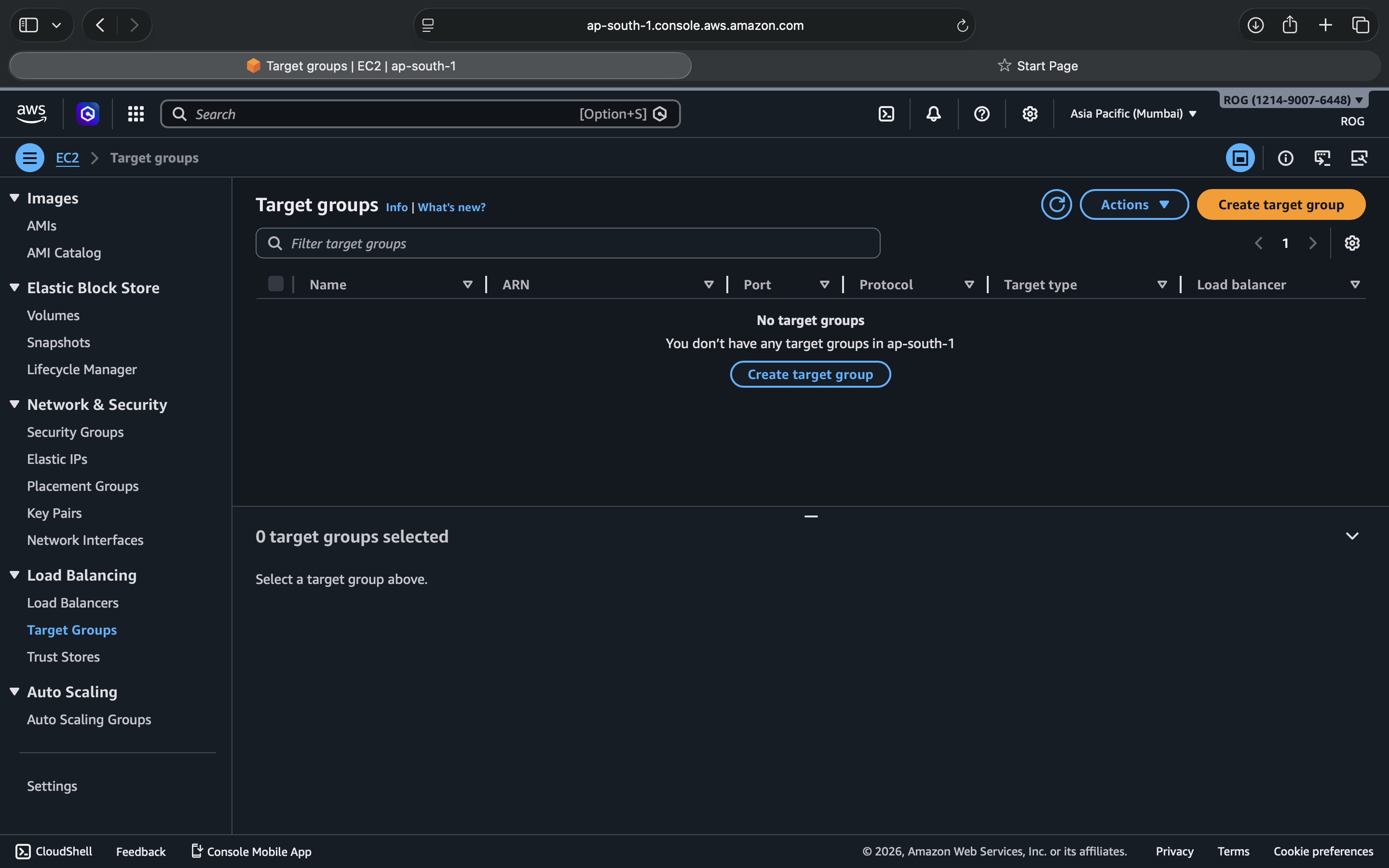Toggle the side navigation hamburger button
Viewport: 1389px width, 868px height.
pyautogui.click(x=30, y=158)
